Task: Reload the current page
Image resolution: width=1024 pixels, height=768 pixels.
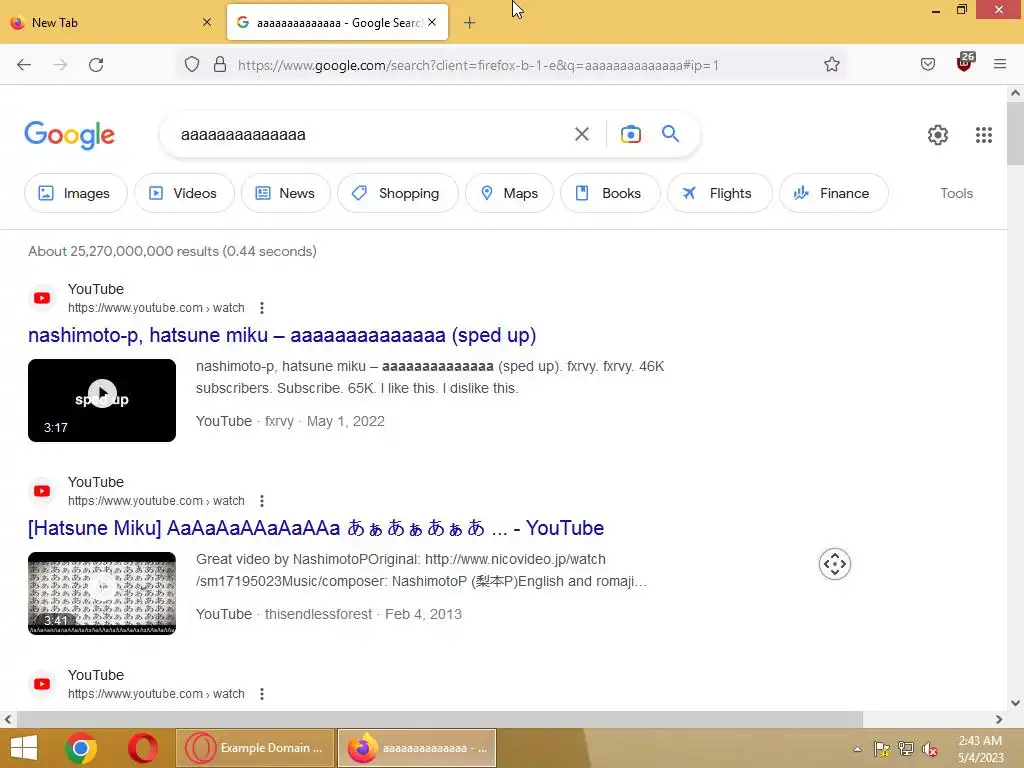Action: coord(96,65)
